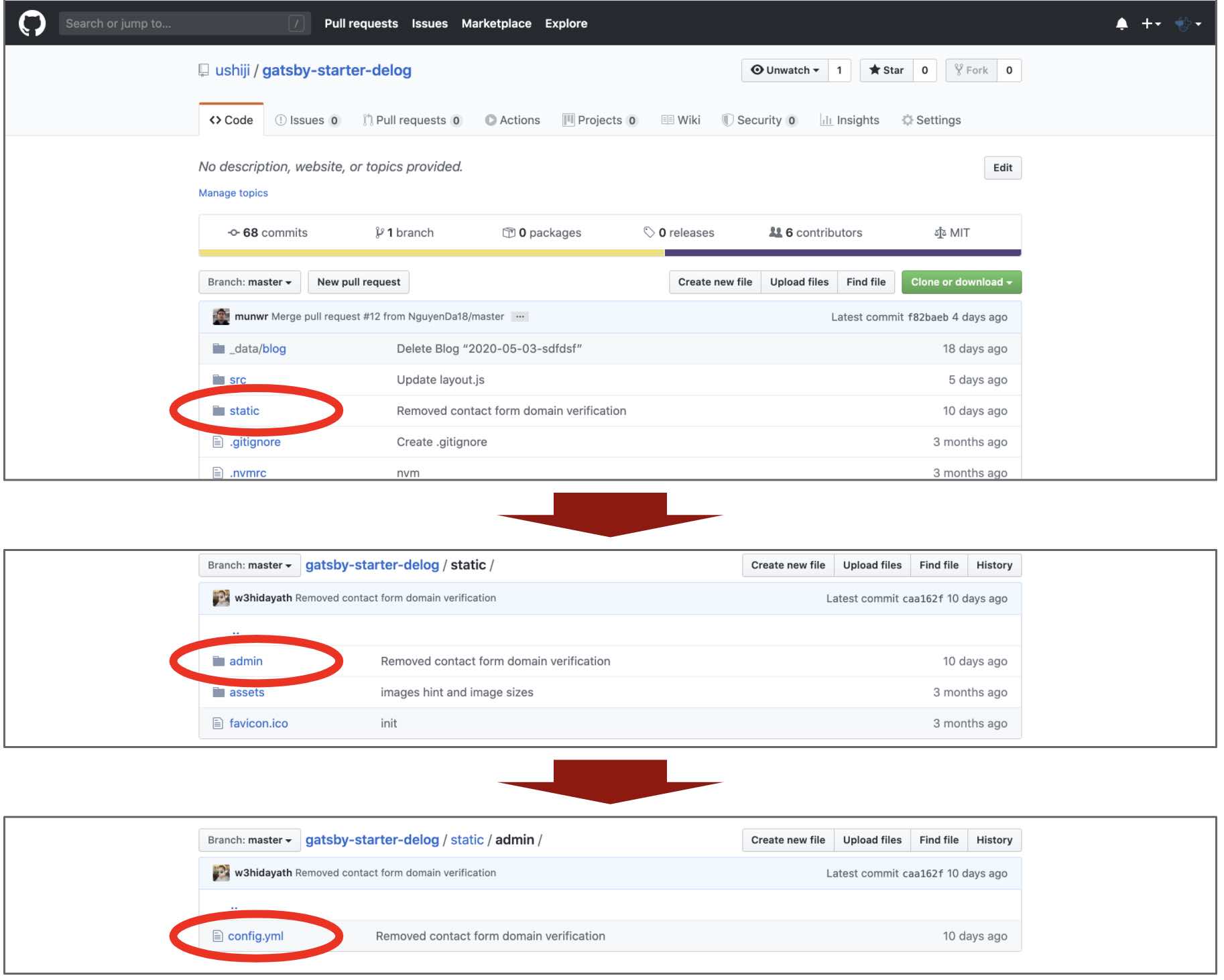
Task: Switch to the Projects tab
Action: [x=600, y=120]
